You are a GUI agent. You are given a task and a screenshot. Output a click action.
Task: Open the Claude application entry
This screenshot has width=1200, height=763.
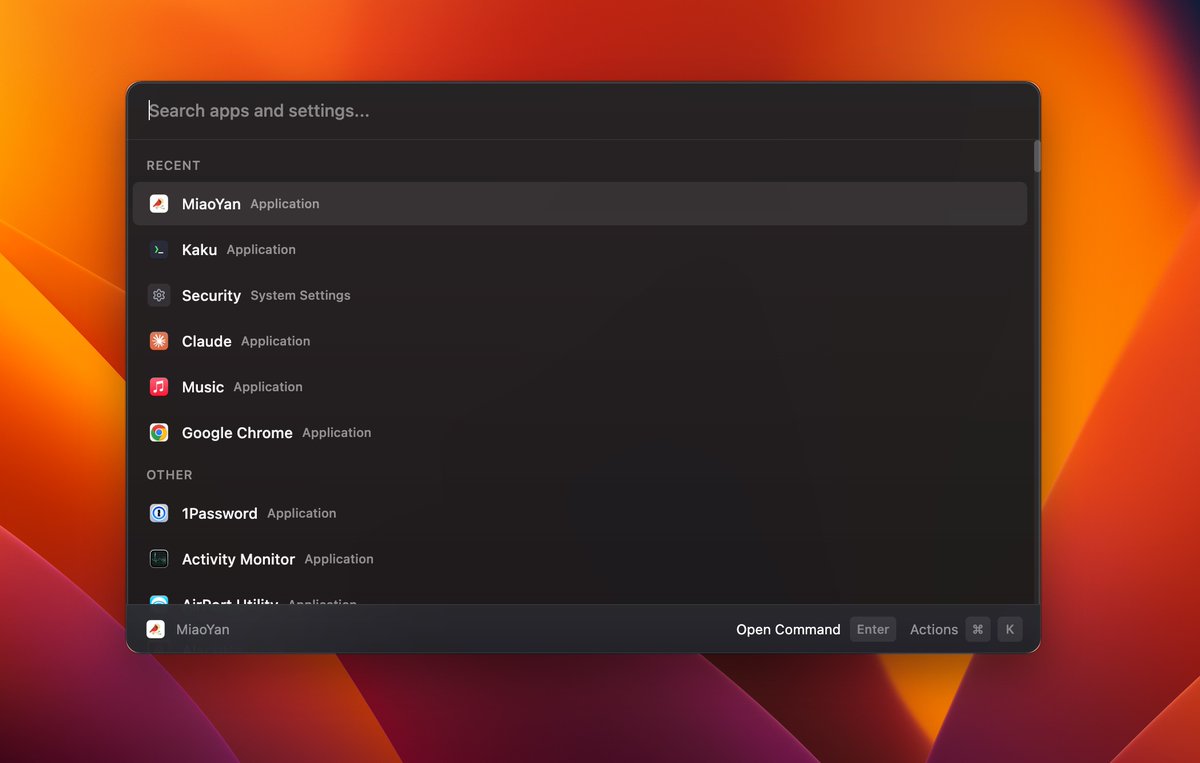[x=400, y=341]
